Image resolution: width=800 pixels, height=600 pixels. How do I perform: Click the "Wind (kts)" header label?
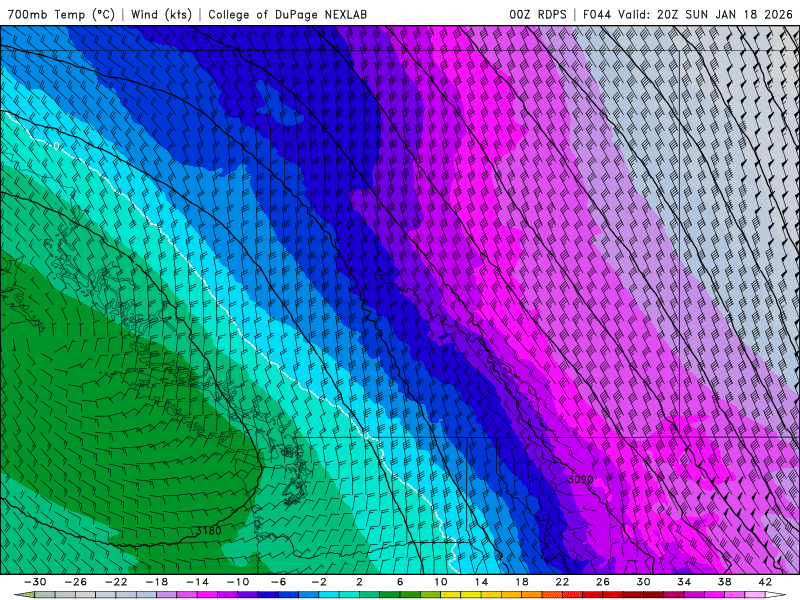click(161, 14)
